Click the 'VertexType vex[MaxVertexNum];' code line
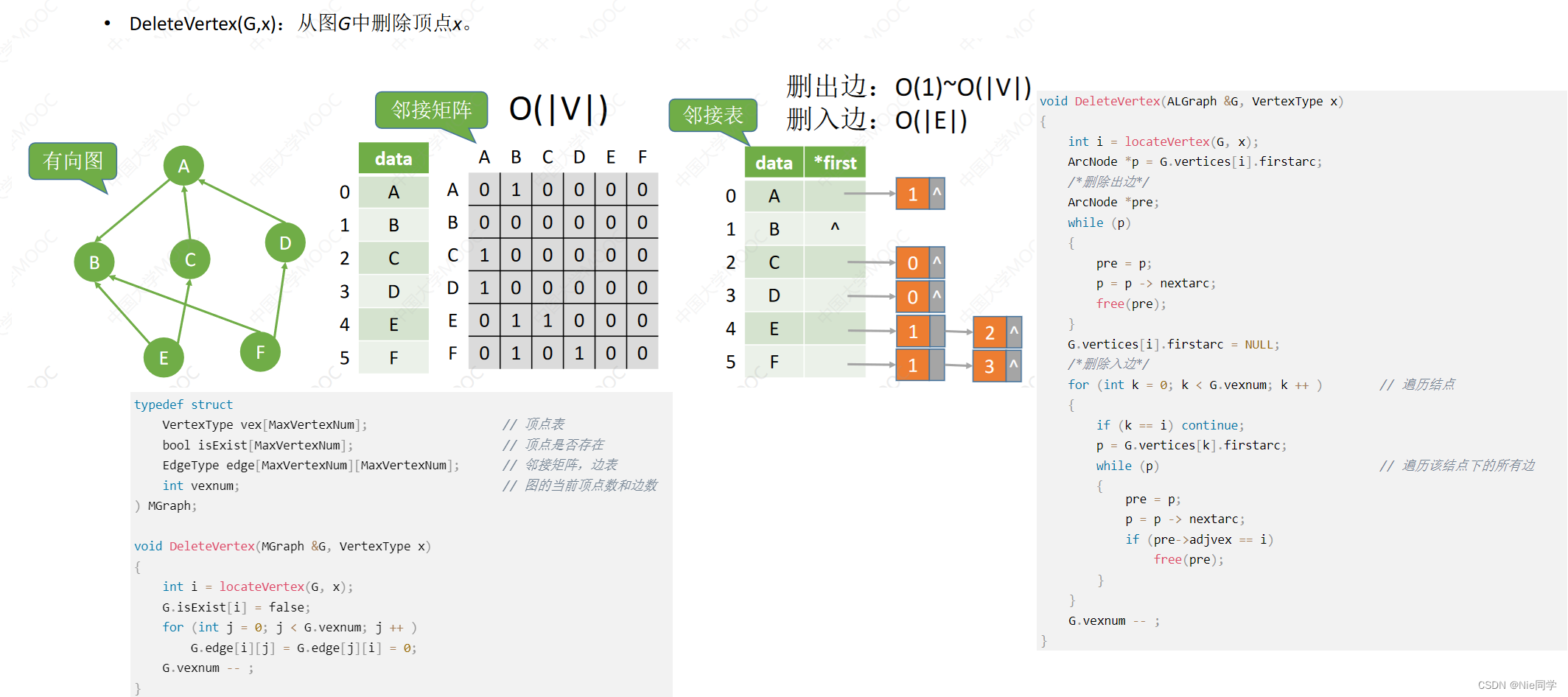 265,425
